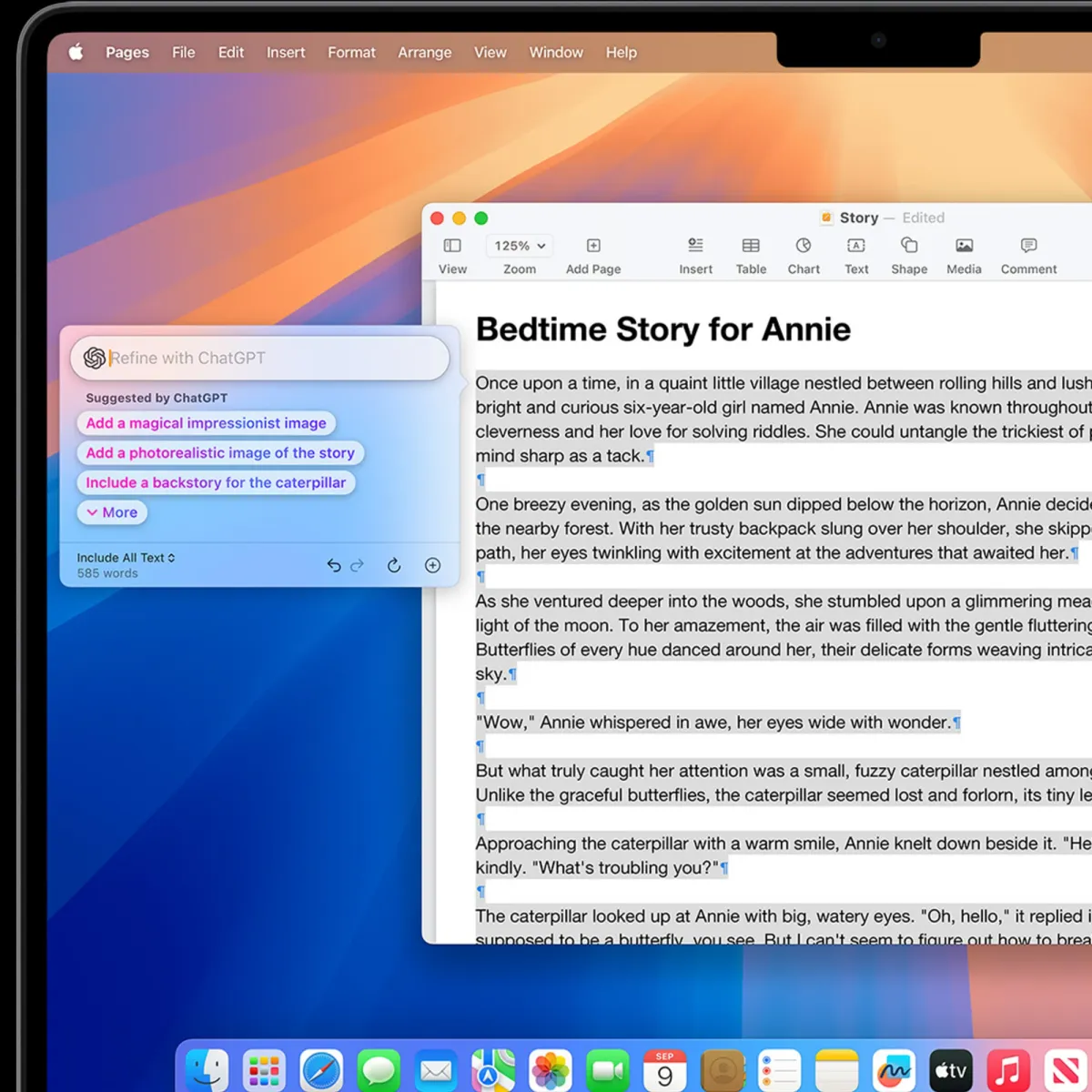Screen dimensions: 1092x1092
Task: Choose Include a backstory for the caterpillar
Action: pyautogui.click(x=216, y=482)
